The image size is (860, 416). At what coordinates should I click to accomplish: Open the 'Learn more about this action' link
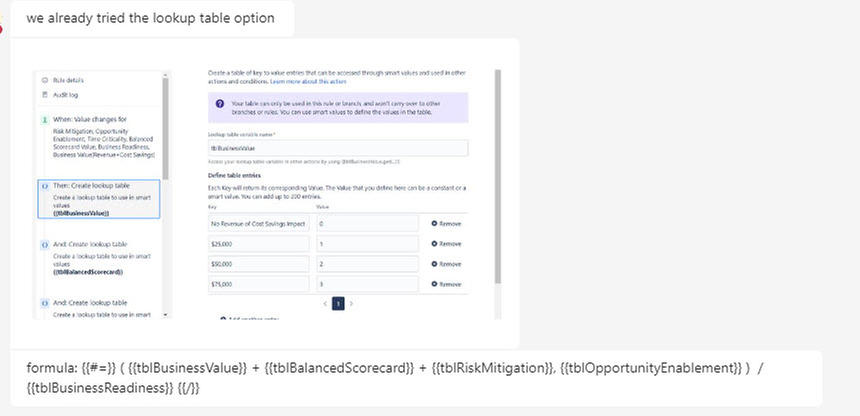coord(308,81)
